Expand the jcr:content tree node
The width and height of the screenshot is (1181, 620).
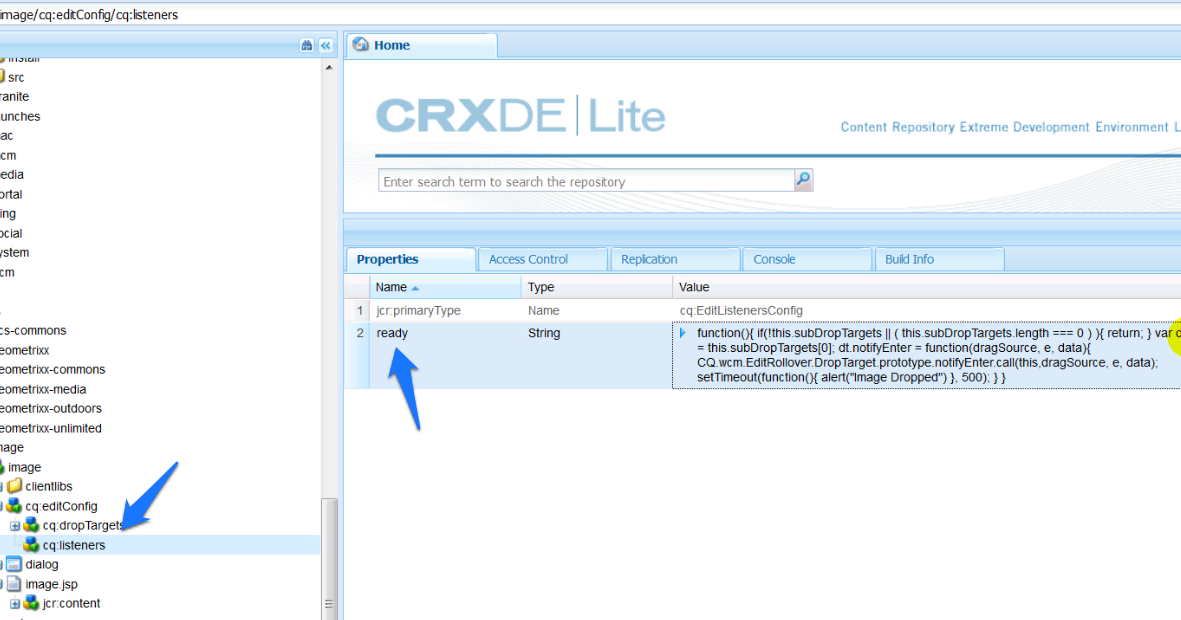pyautogui.click(x=14, y=603)
